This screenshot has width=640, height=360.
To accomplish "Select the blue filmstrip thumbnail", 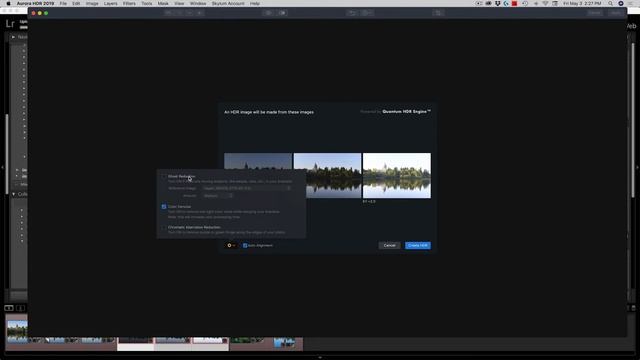I will [x=284, y=343].
